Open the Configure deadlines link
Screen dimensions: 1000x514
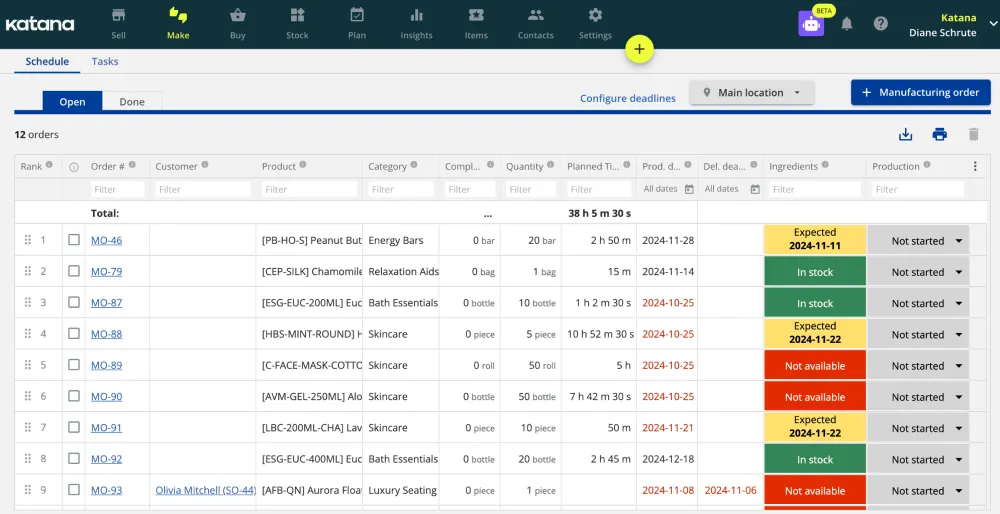[x=627, y=98]
